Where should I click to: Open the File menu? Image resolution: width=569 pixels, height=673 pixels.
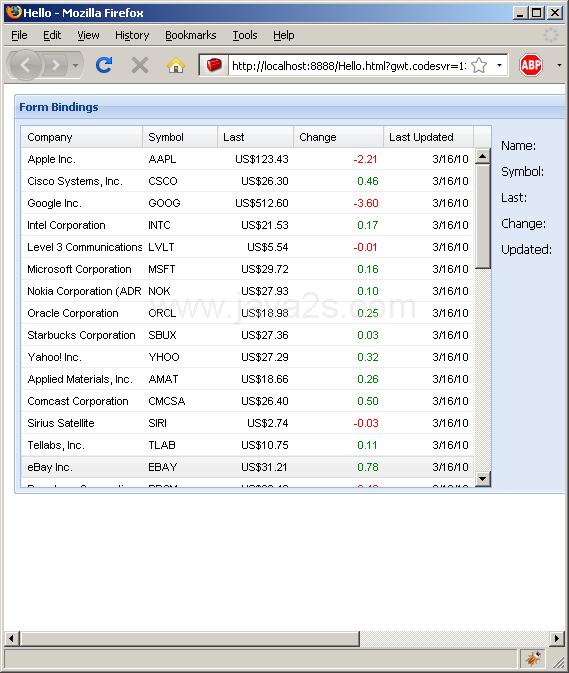click(x=19, y=35)
